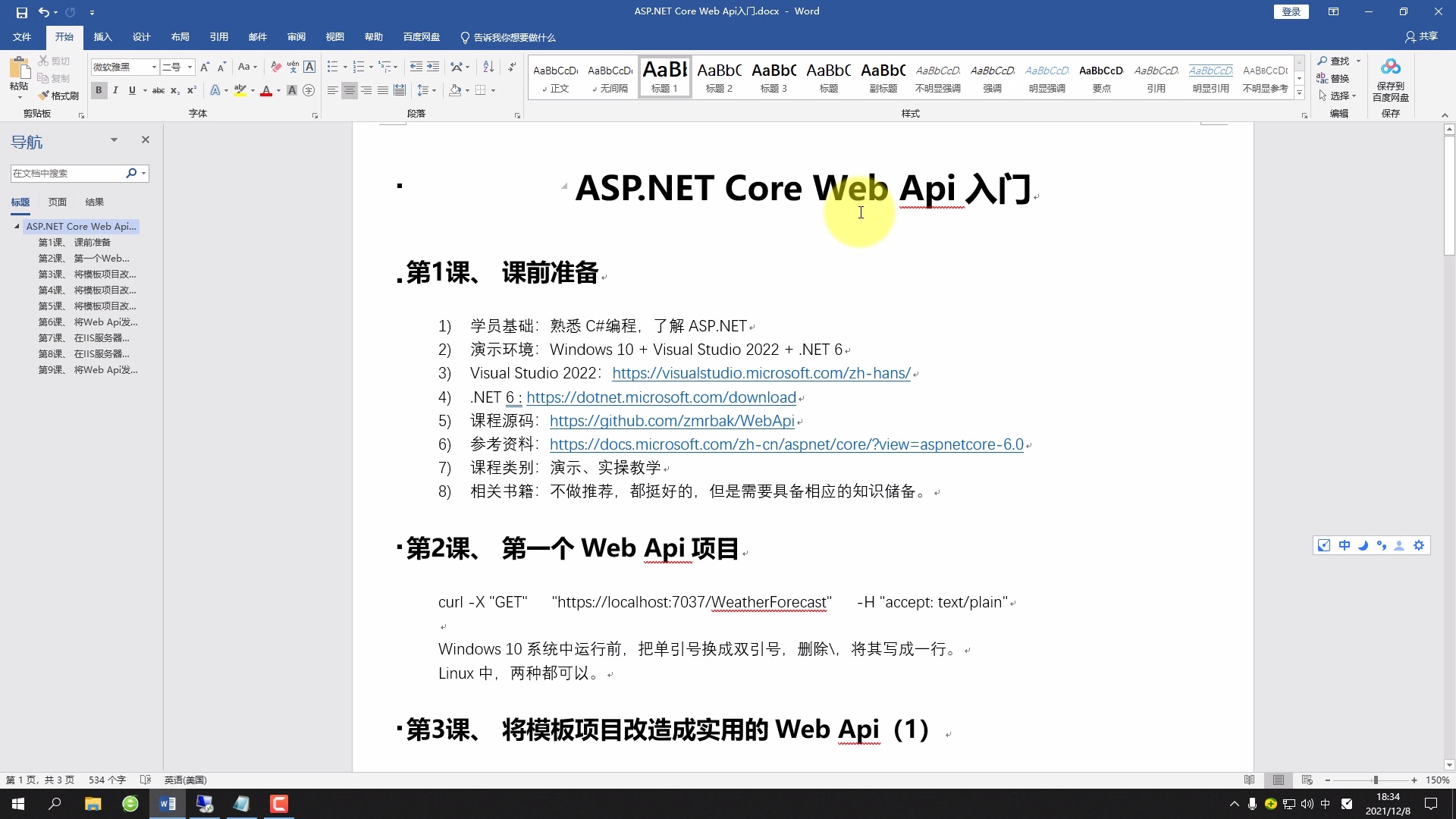This screenshot has height=819, width=1456.
Task: Select the text highlight color tool
Action: (241, 90)
